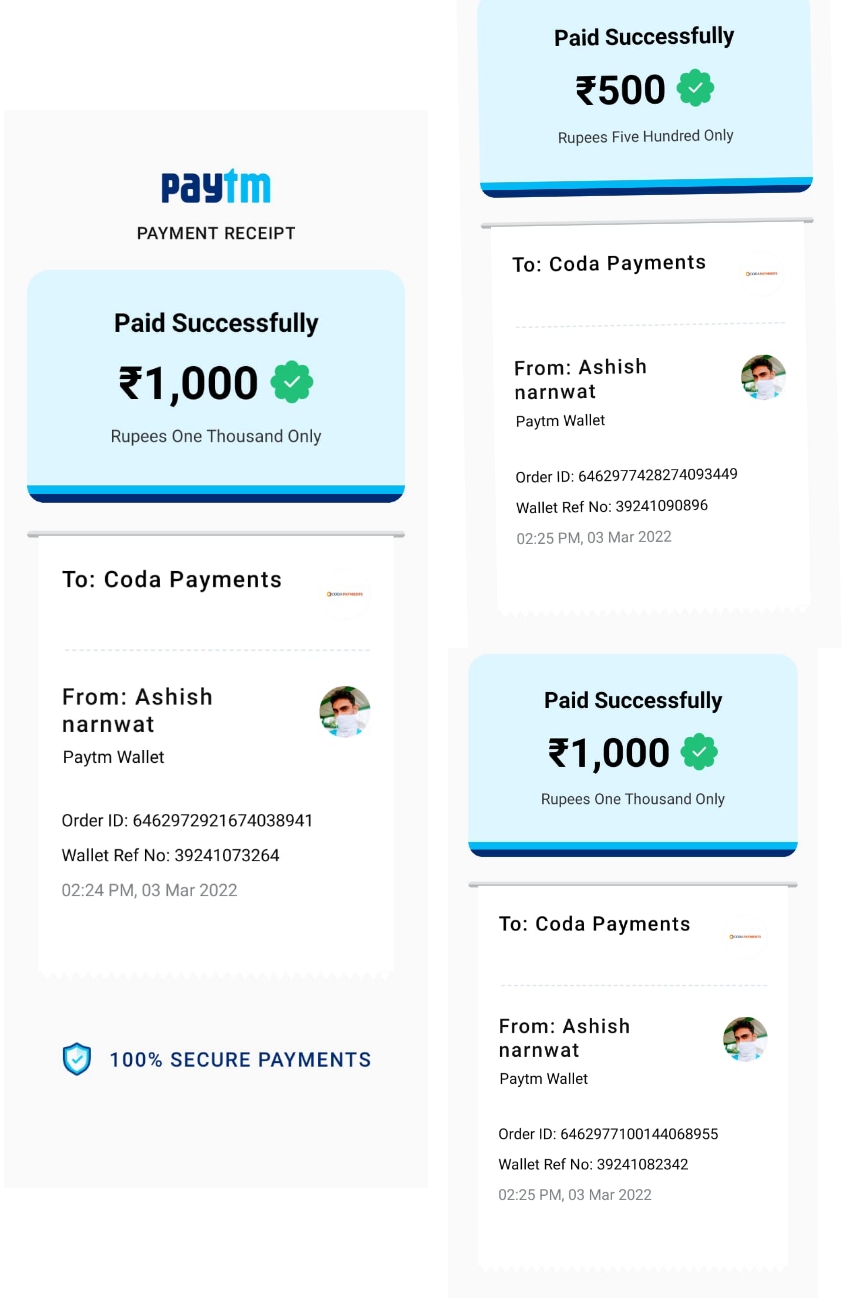Select Order ID 6462972921674038941
This screenshot has height=1298, width=866.
187,821
